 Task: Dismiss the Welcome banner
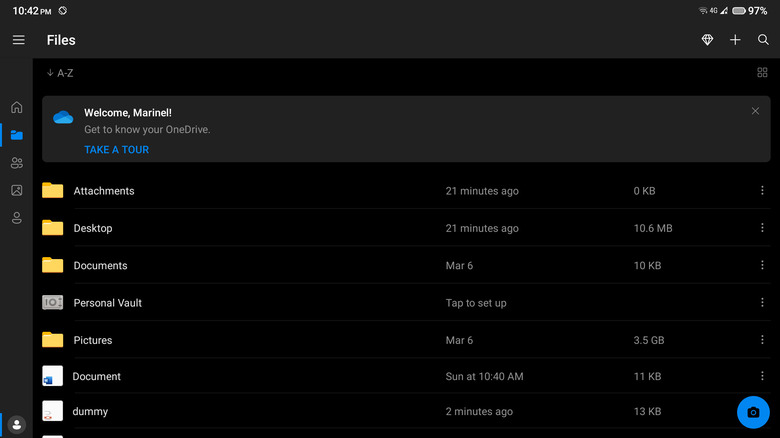[755, 111]
